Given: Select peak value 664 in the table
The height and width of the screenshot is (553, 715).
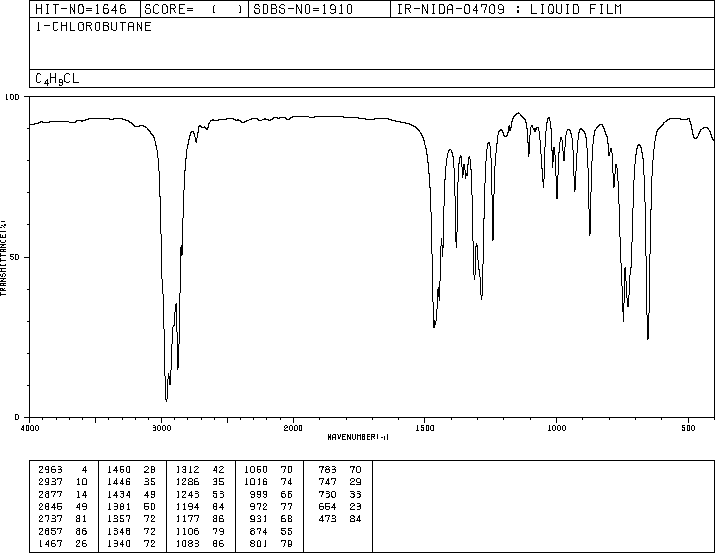Looking at the screenshot, I should pyautogui.click(x=327, y=506).
